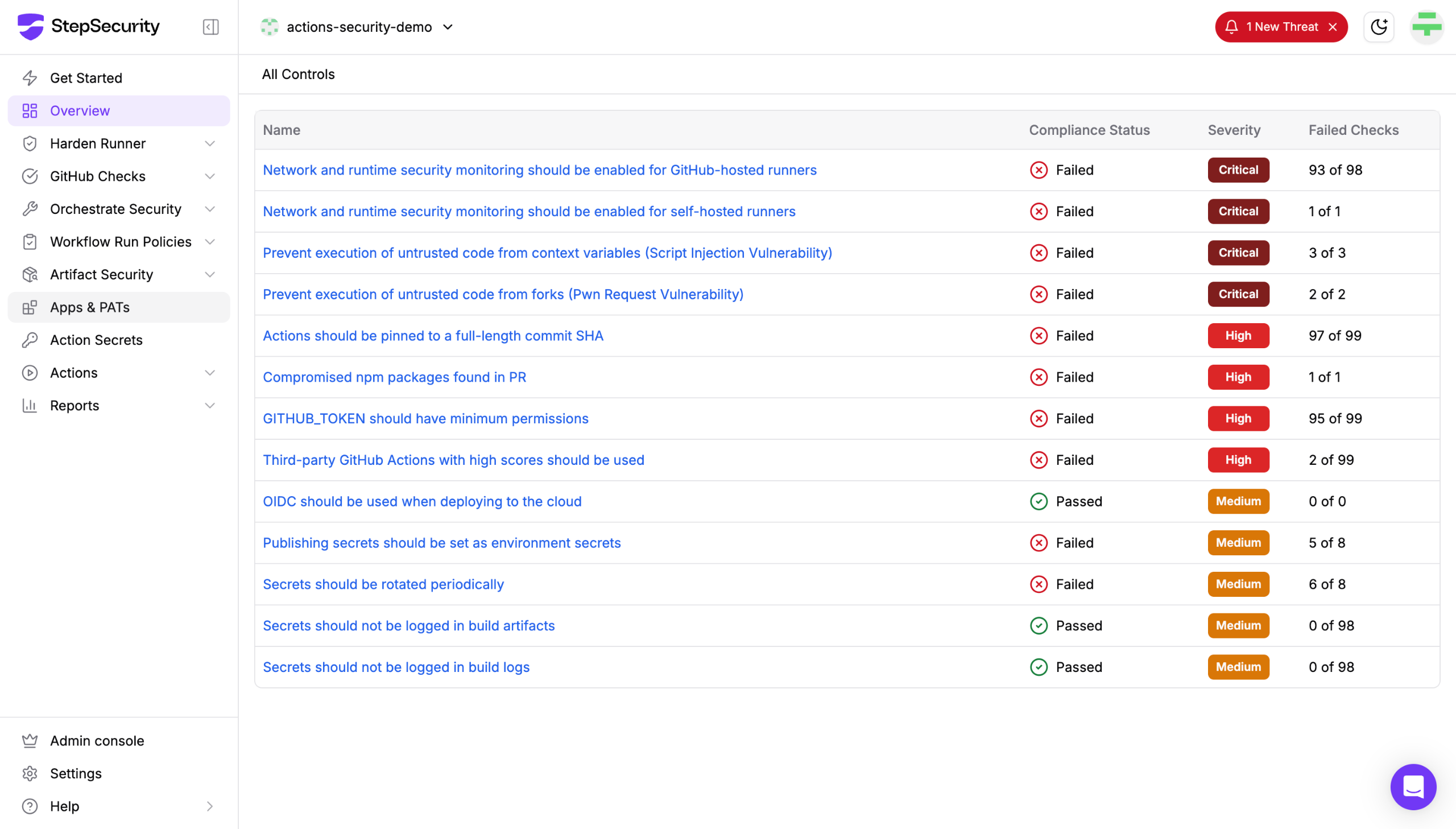Expand the Reports section

point(209,405)
